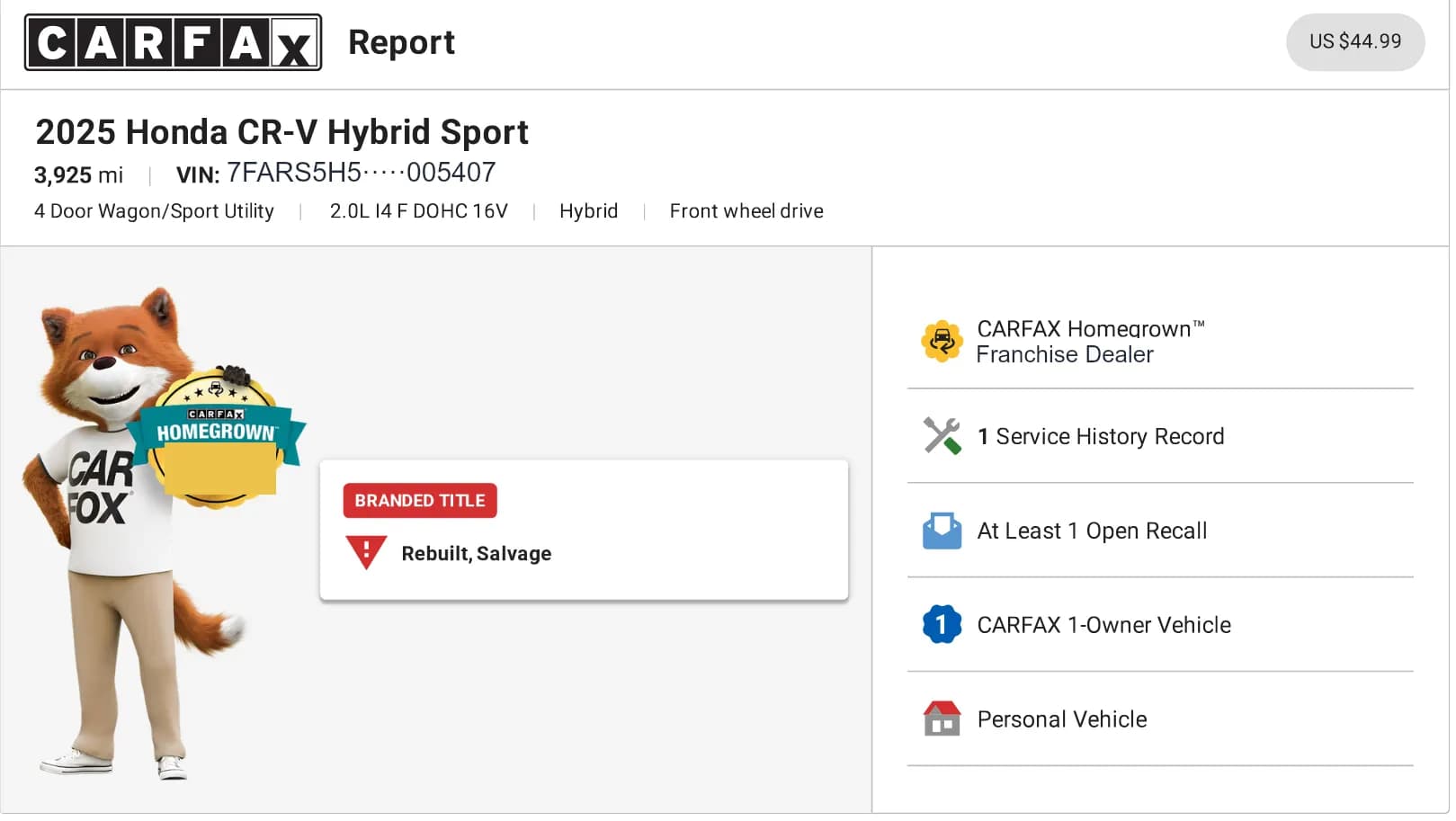This screenshot has width=1456, height=821.
Task: Select CARFAX 1-Owner Vehicle entry
Action: pos(1160,625)
